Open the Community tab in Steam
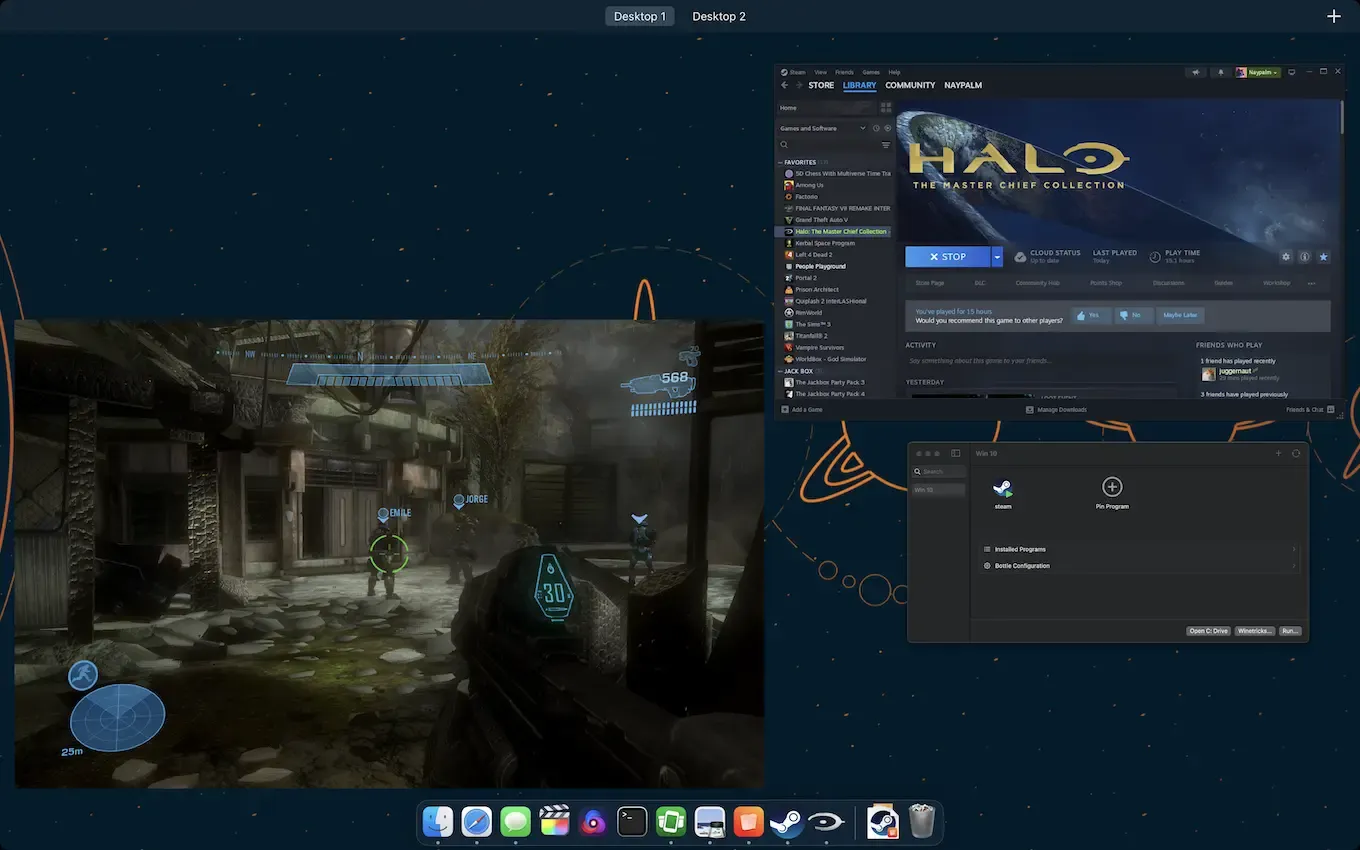 click(x=910, y=86)
